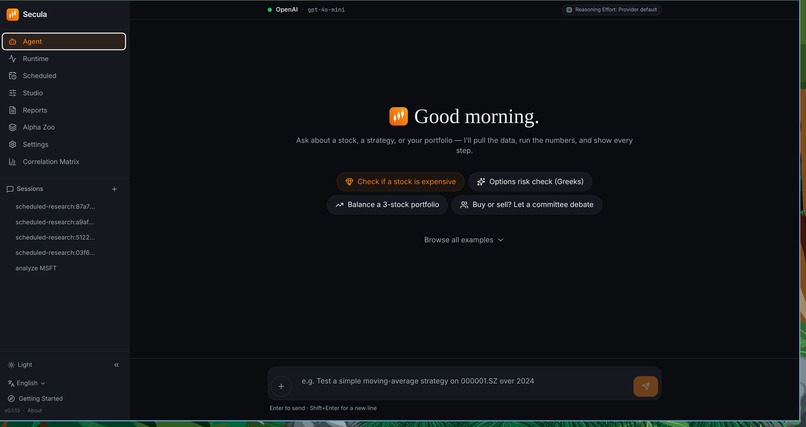The height and width of the screenshot is (427, 806).
Task: Click the plus attachment button in prompt box
Action: pyautogui.click(x=281, y=386)
